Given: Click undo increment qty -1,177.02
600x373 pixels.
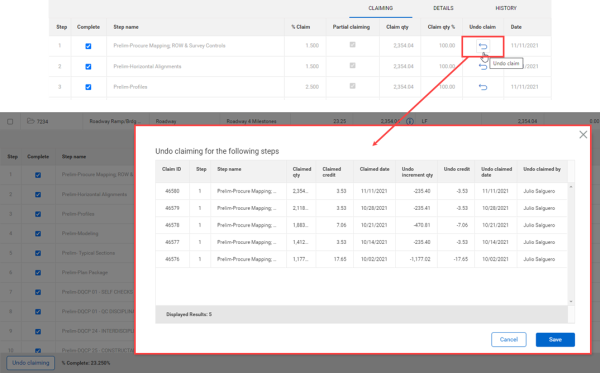Looking at the screenshot, I should (x=420, y=259).
